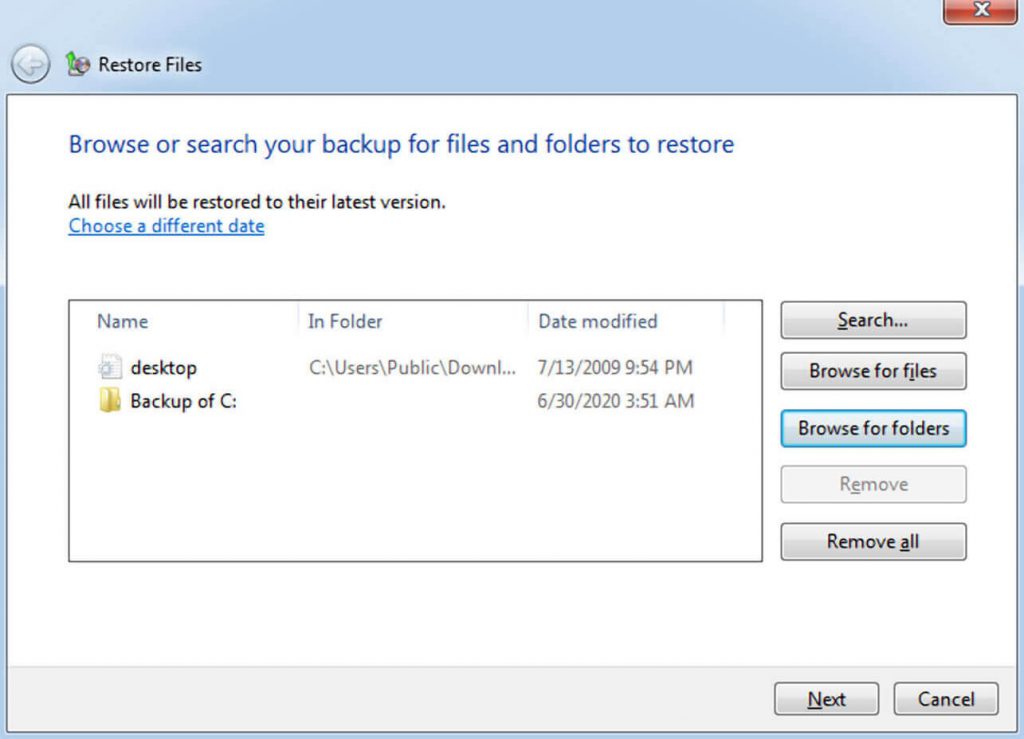1024x739 pixels.
Task: Select the Backup of C: entry
Action: tap(183, 401)
